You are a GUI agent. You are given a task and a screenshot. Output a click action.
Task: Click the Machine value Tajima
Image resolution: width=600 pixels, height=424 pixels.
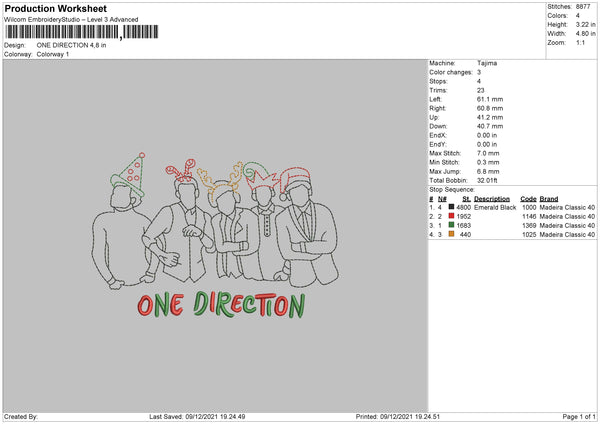[x=487, y=63]
